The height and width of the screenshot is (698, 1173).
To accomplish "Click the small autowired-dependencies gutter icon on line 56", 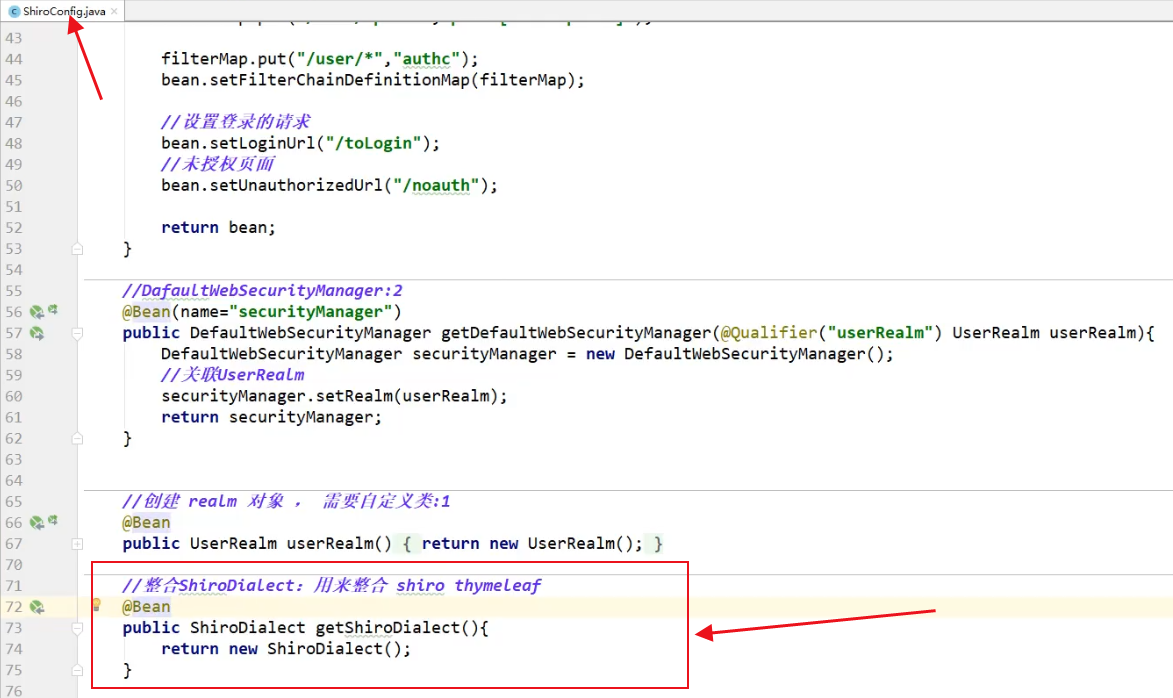I will point(53,309).
